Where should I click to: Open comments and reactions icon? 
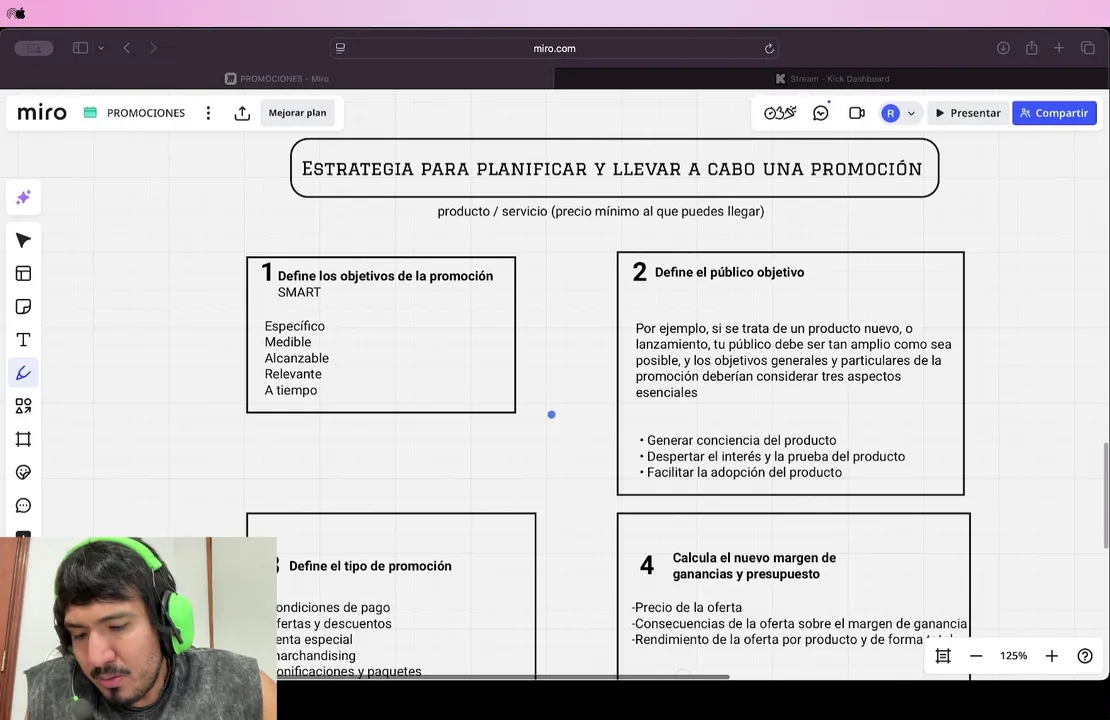coord(821,113)
